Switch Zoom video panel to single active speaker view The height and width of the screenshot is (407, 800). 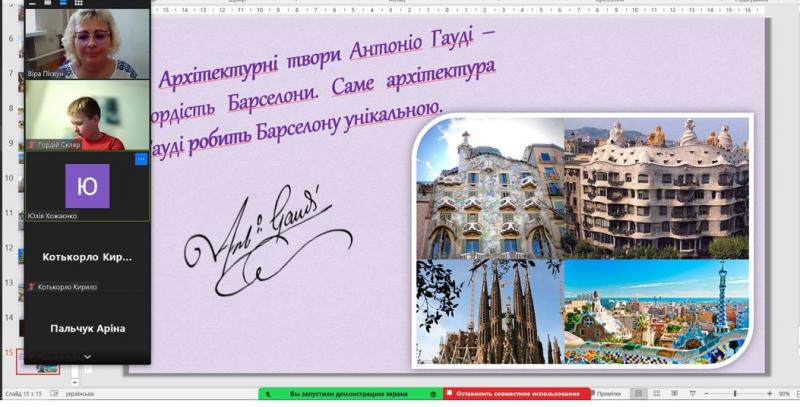tap(47, 3)
